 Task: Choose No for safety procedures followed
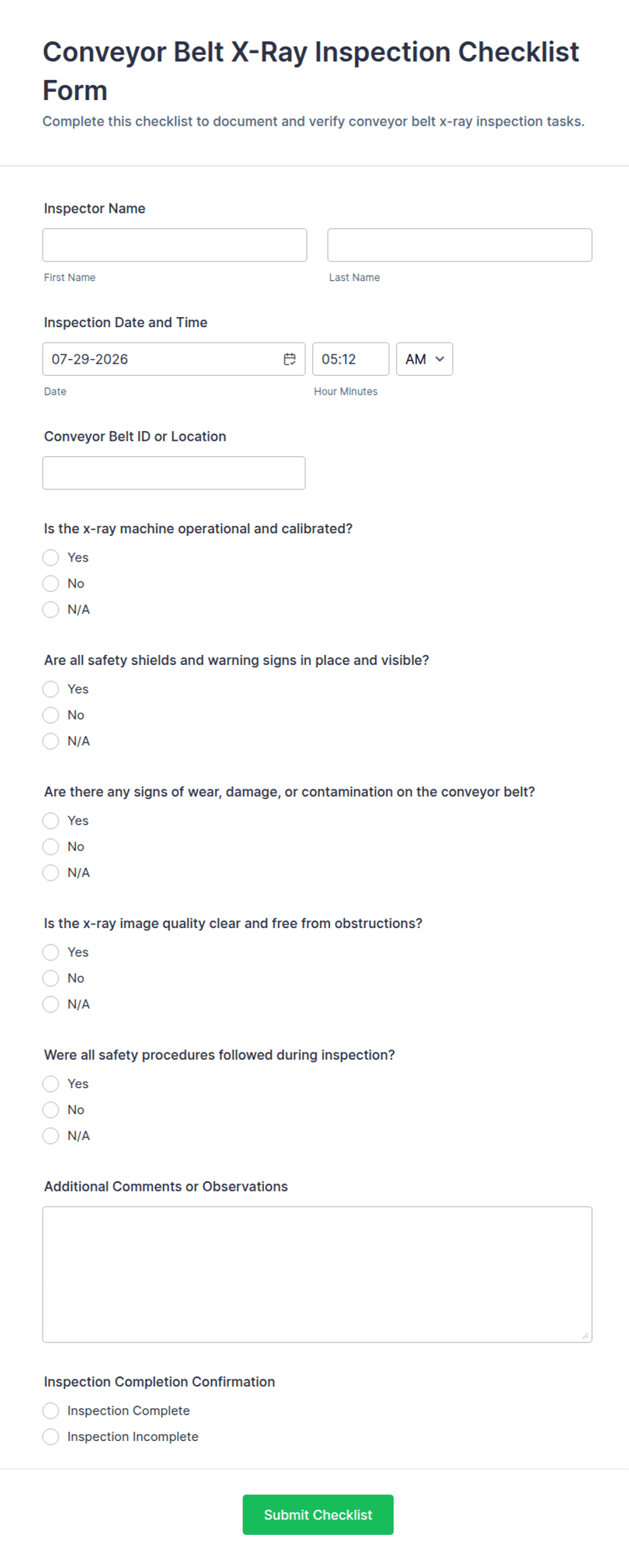click(51, 1110)
